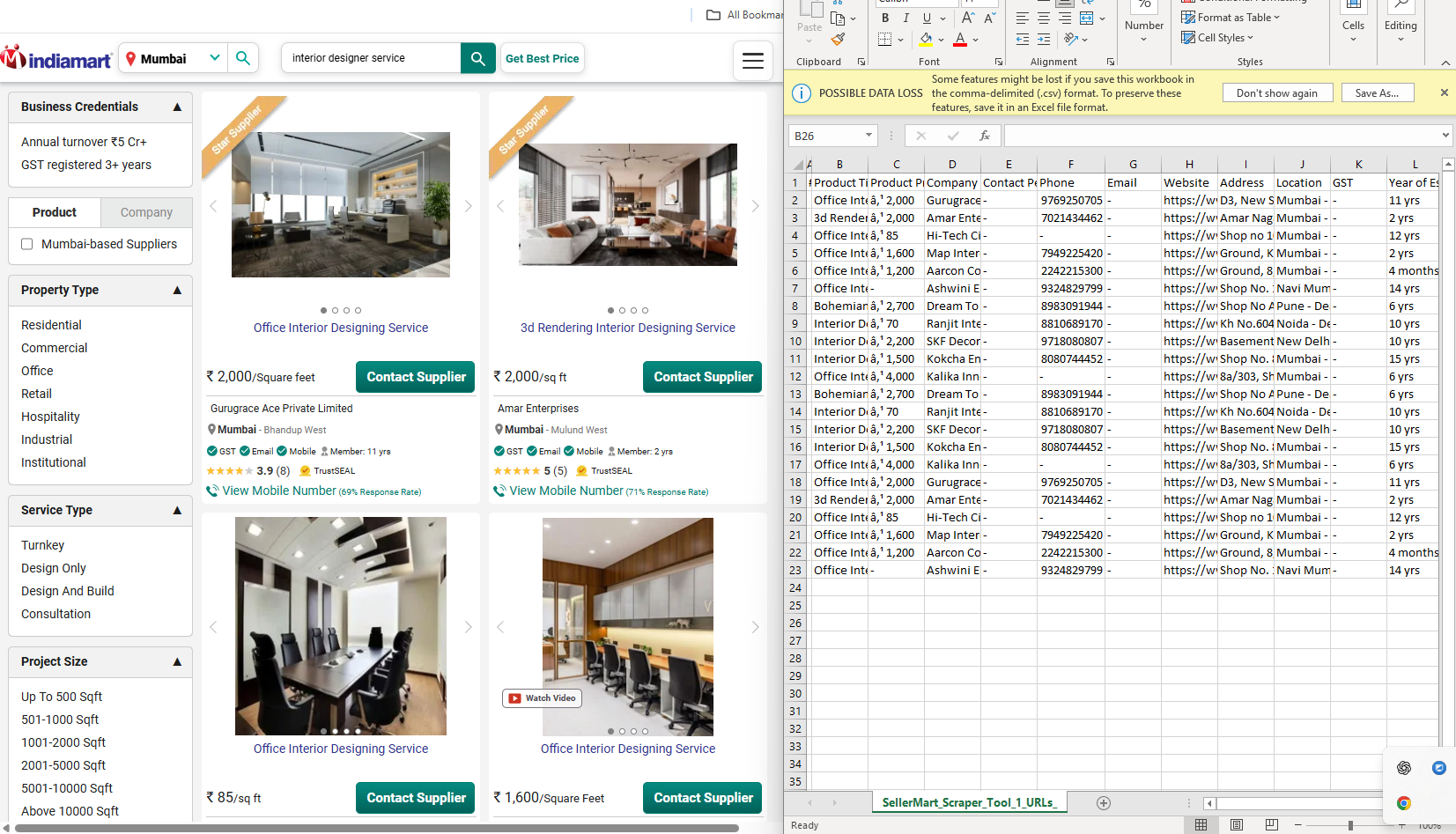This screenshot has width=1456, height=834.
Task: Check the Mumbai-based Suppliers checkbox
Action: pos(27,244)
